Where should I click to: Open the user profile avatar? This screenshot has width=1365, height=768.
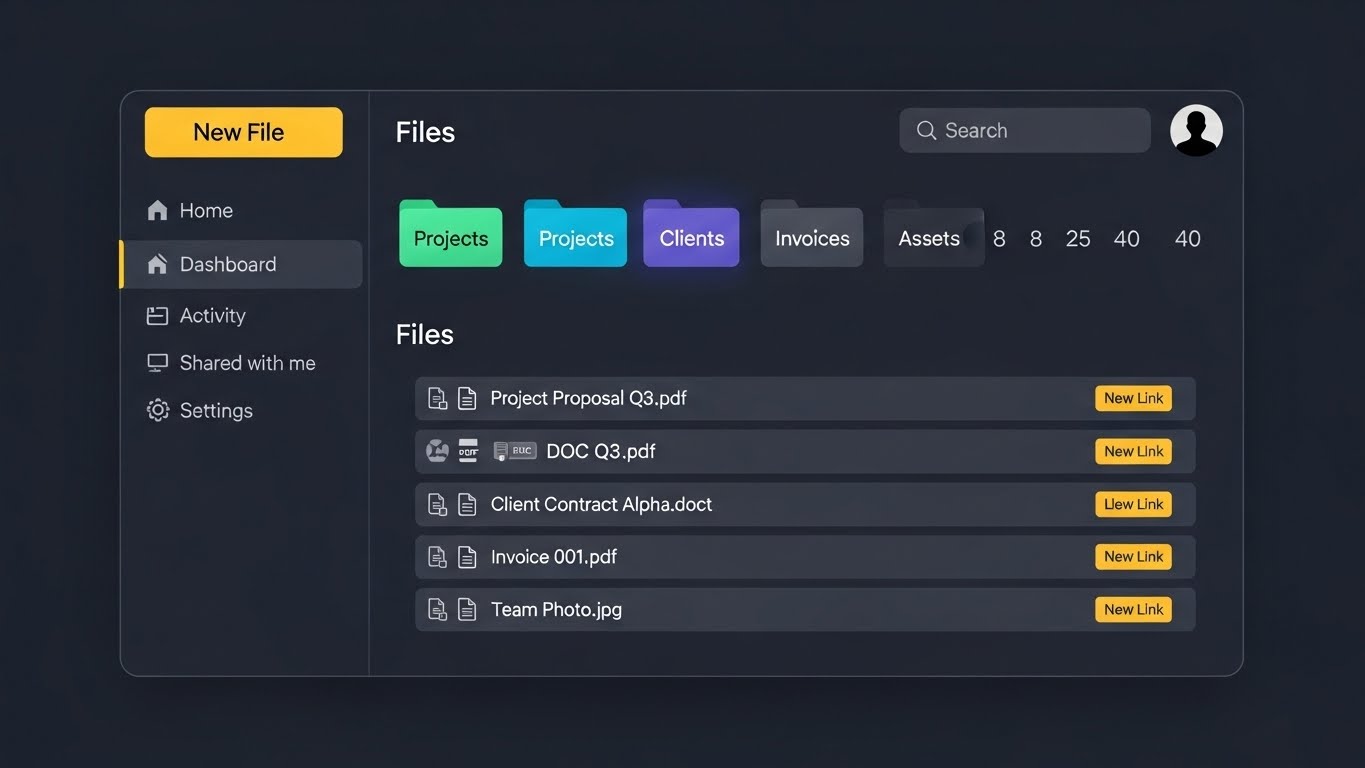[x=1196, y=131]
